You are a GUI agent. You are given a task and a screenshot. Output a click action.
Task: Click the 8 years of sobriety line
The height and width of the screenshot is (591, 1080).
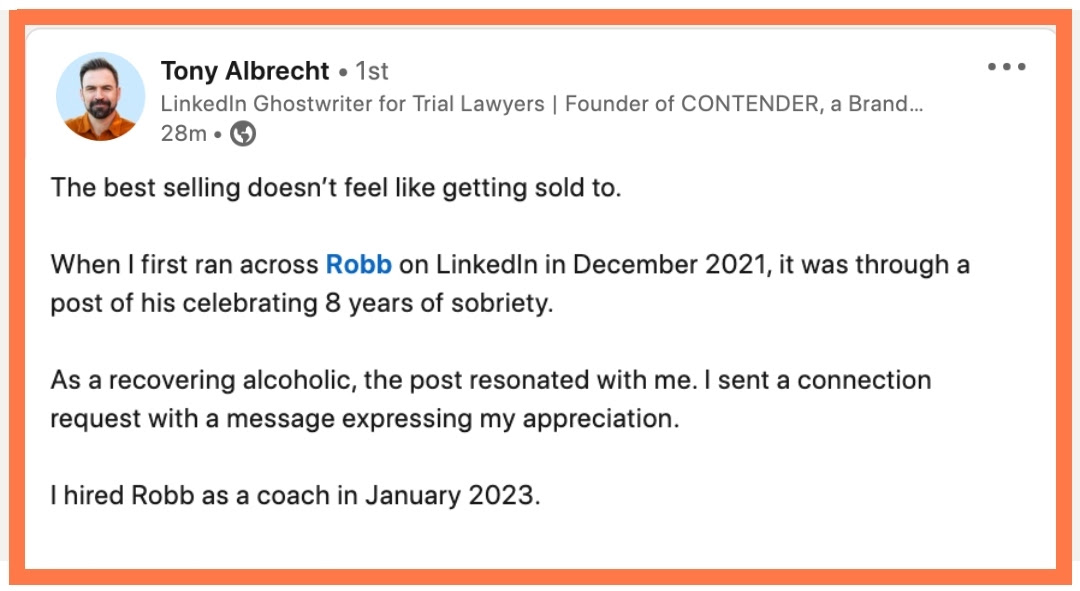tap(302, 303)
